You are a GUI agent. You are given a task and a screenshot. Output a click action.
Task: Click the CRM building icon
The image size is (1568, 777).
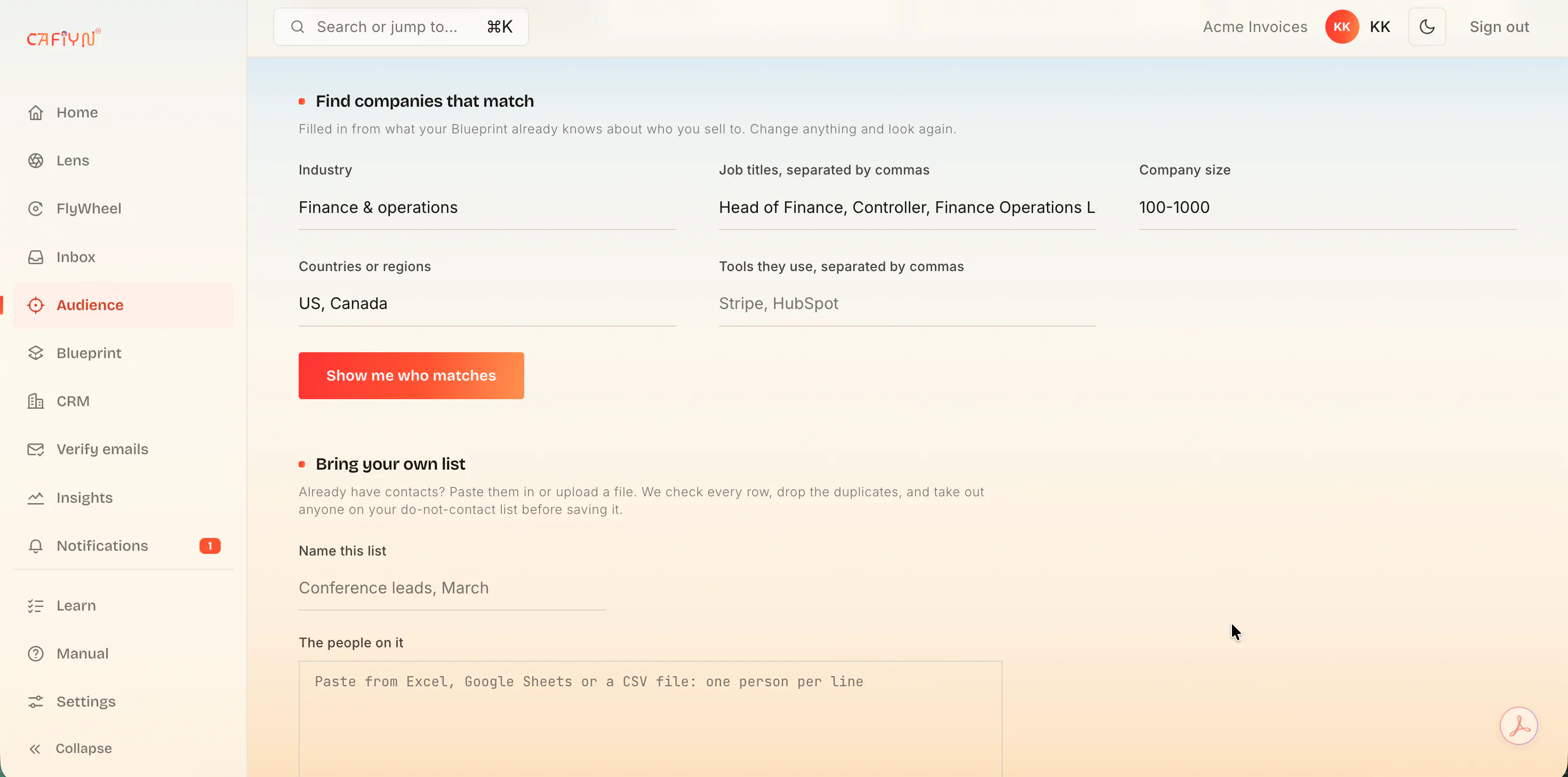pyautogui.click(x=36, y=401)
